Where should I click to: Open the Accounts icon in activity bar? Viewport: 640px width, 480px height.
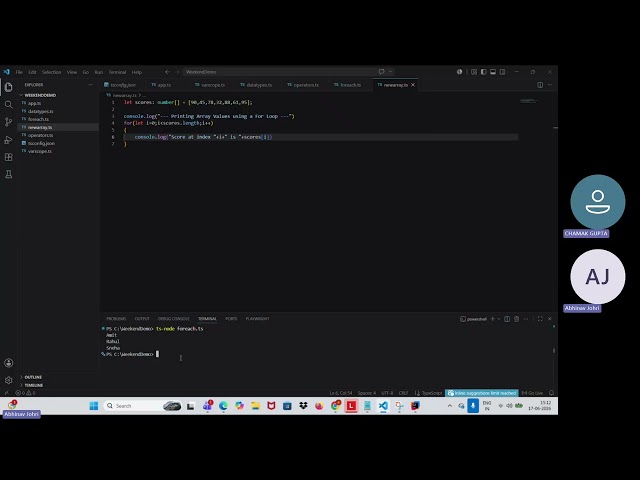9,363
